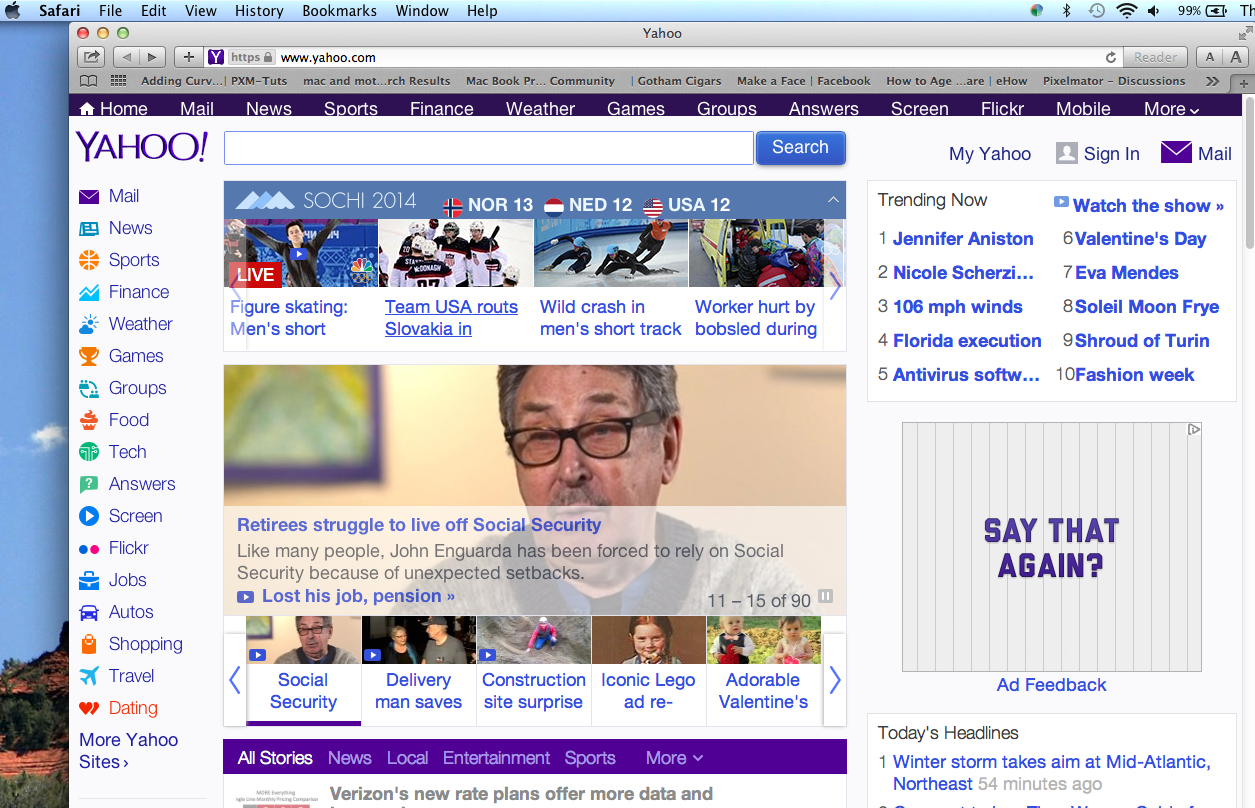Screen dimensions: 1255x808
Task: Select the Jobs briefcase icon in sidebar
Action: click(x=89, y=580)
